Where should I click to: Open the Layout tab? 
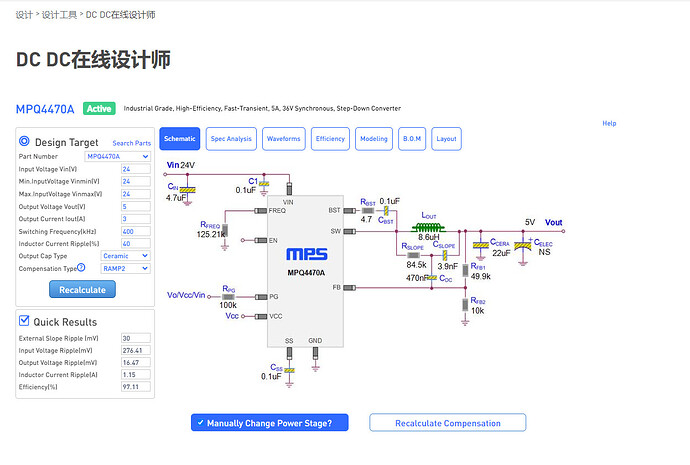446,139
